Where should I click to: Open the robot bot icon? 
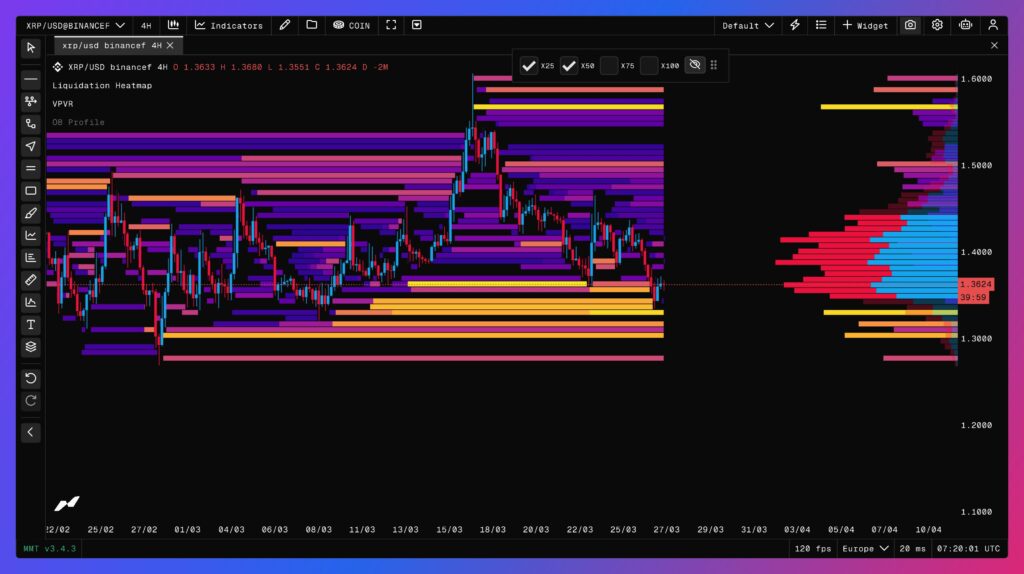(x=965, y=25)
